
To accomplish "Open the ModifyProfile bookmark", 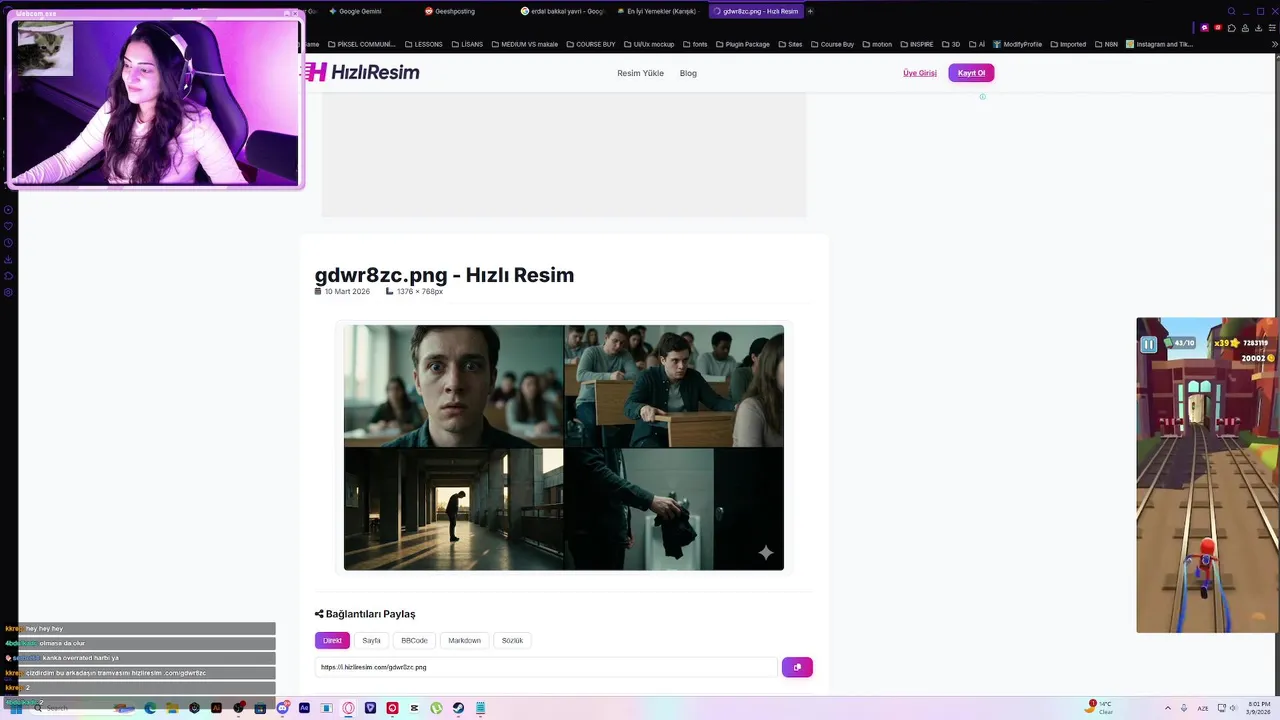I will [1017, 44].
